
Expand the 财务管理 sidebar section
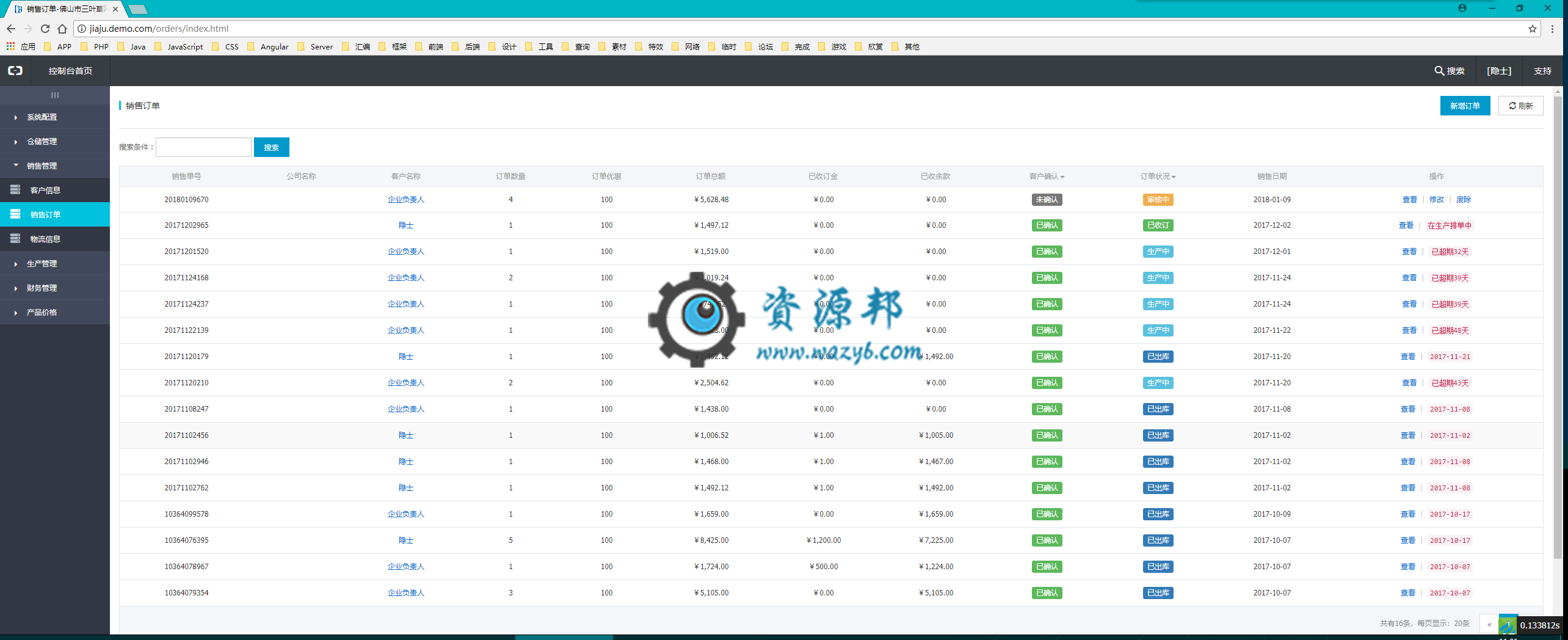coord(55,288)
